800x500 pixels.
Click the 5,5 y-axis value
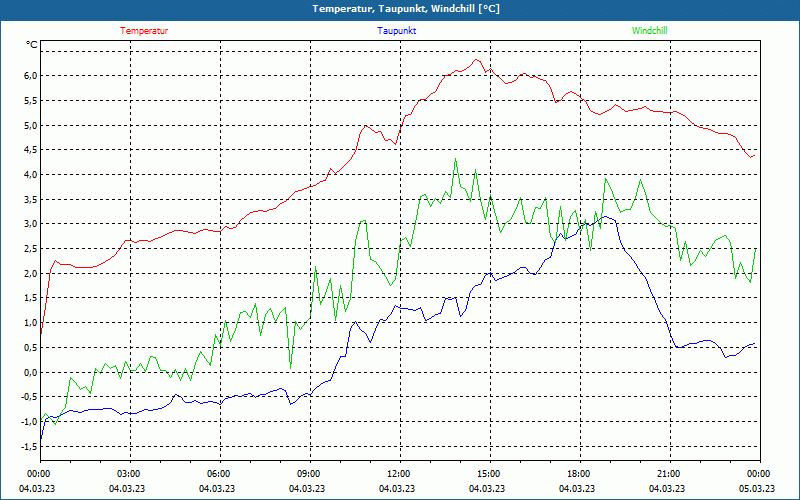pyautogui.click(x=31, y=101)
